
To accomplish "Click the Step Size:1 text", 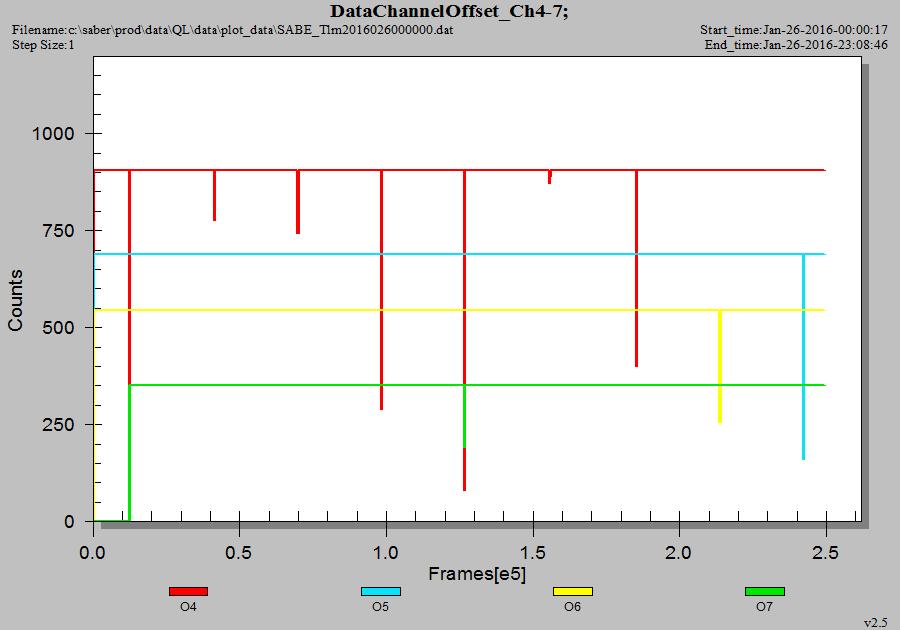I will (x=43, y=45).
